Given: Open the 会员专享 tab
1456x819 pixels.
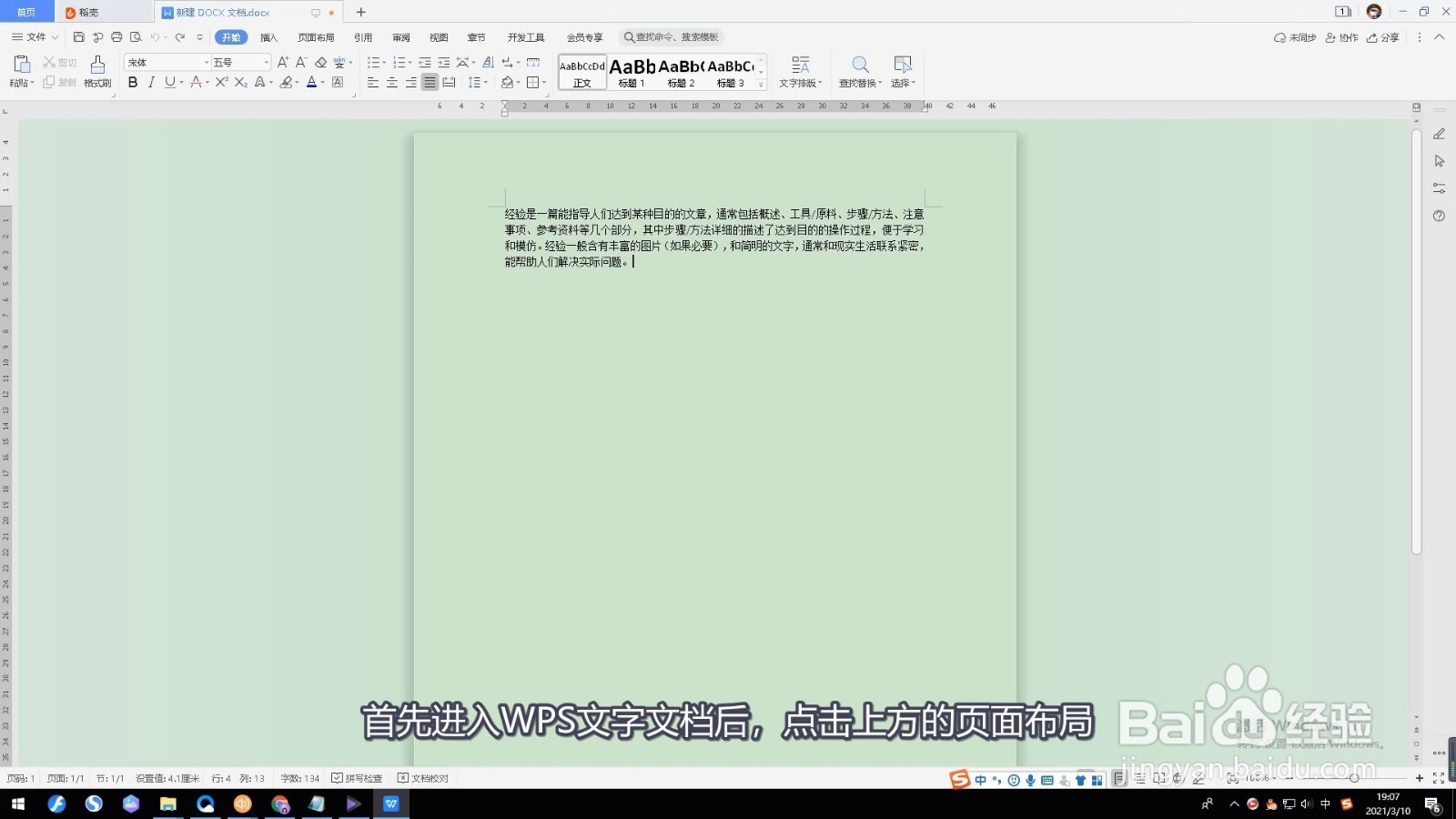Looking at the screenshot, I should coord(585,37).
